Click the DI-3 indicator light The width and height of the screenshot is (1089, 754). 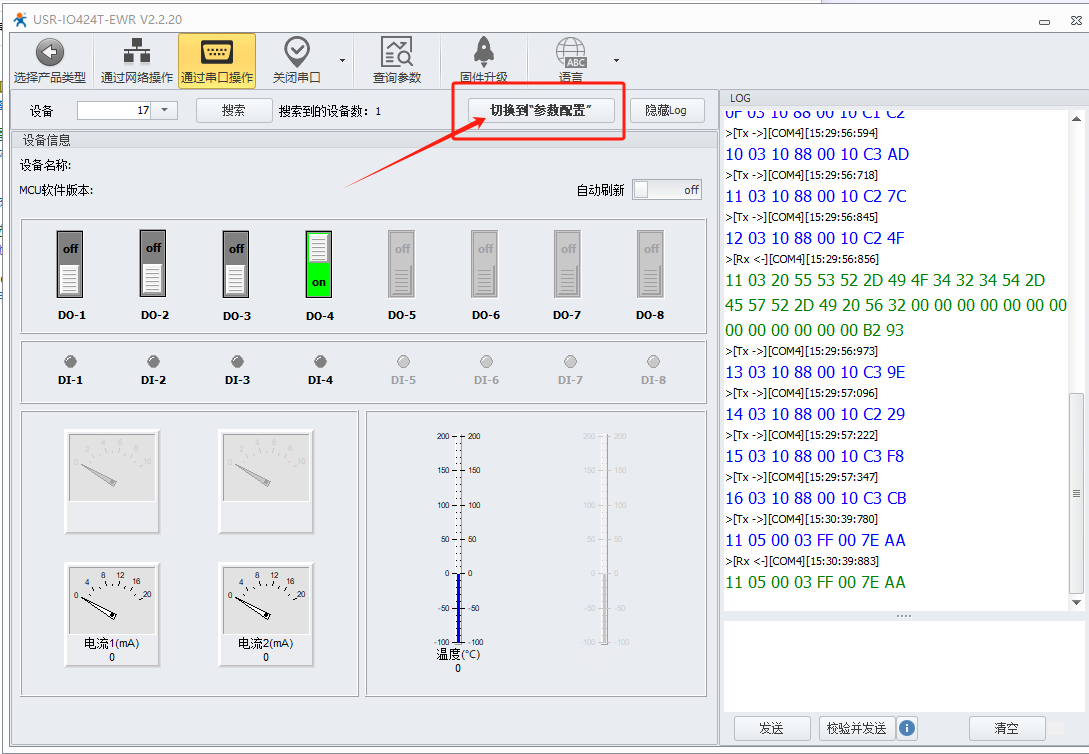tap(237, 361)
